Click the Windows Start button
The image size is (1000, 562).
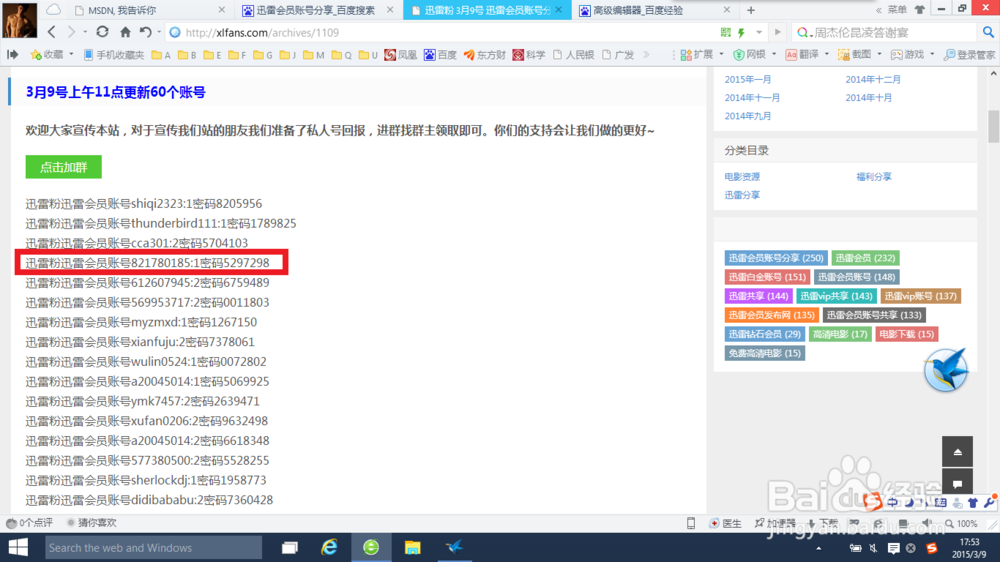18,547
